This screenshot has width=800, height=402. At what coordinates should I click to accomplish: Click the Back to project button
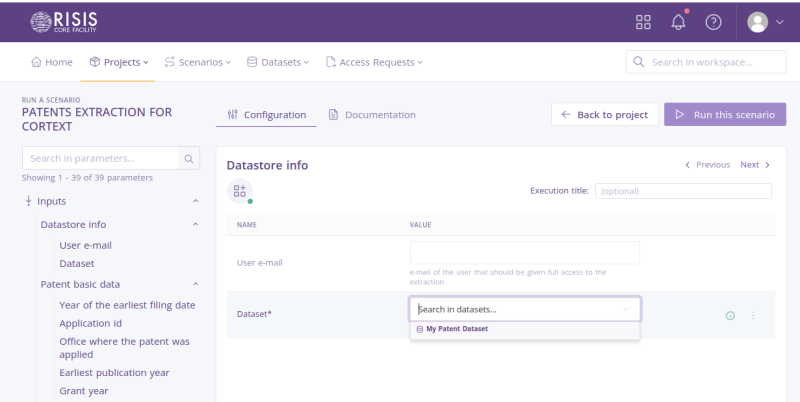tap(605, 115)
